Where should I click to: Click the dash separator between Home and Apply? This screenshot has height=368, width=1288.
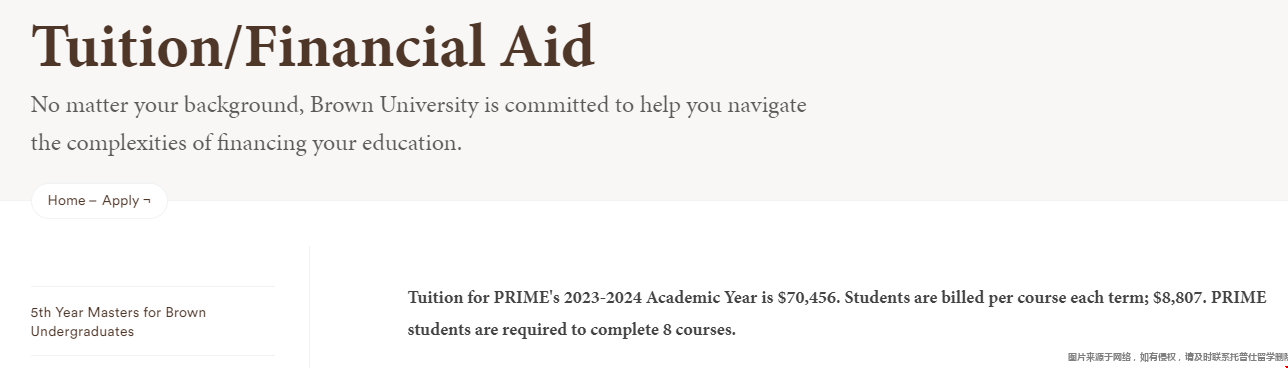(x=93, y=200)
